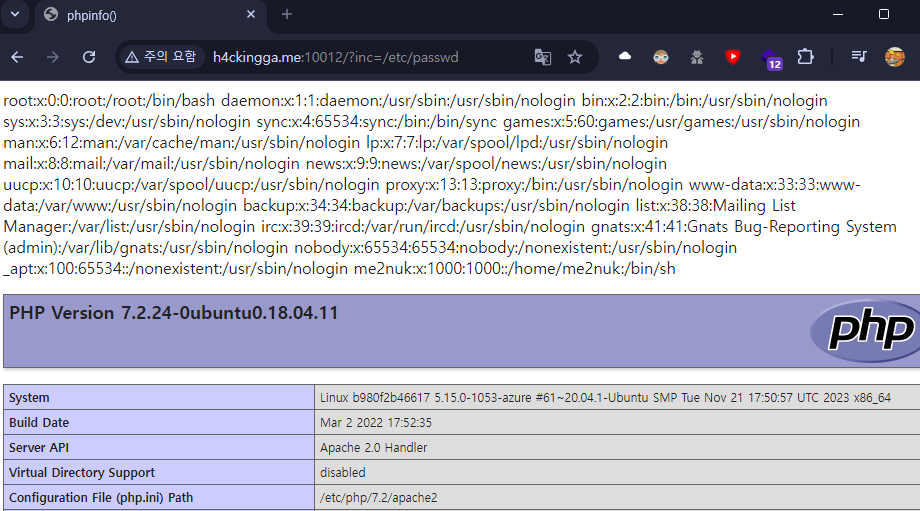The height and width of the screenshot is (511, 920).
Task: Click the gray figure extension icon
Action: (x=697, y=57)
